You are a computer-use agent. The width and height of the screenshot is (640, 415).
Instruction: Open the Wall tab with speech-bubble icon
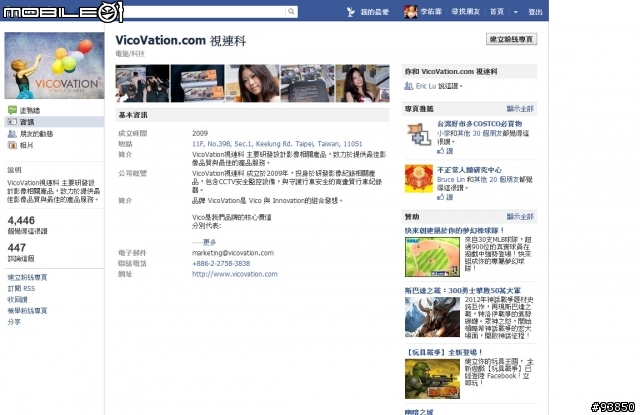point(24,110)
